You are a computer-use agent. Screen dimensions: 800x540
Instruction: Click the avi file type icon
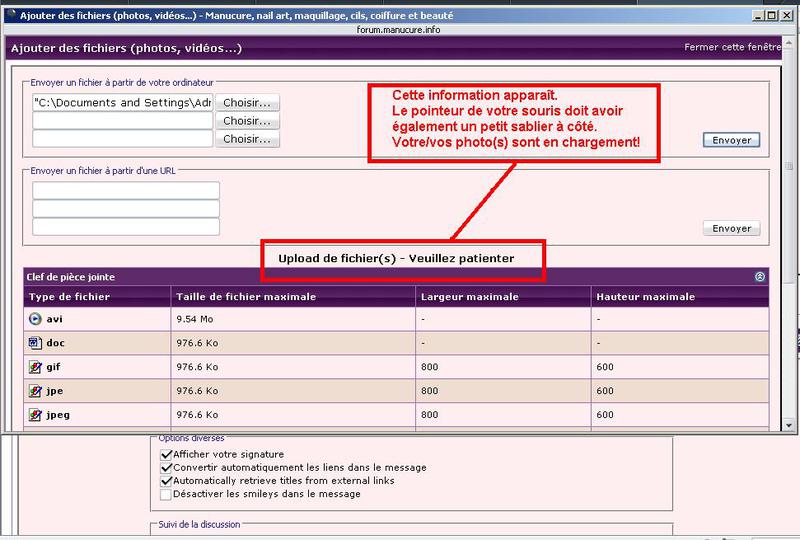[35, 319]
